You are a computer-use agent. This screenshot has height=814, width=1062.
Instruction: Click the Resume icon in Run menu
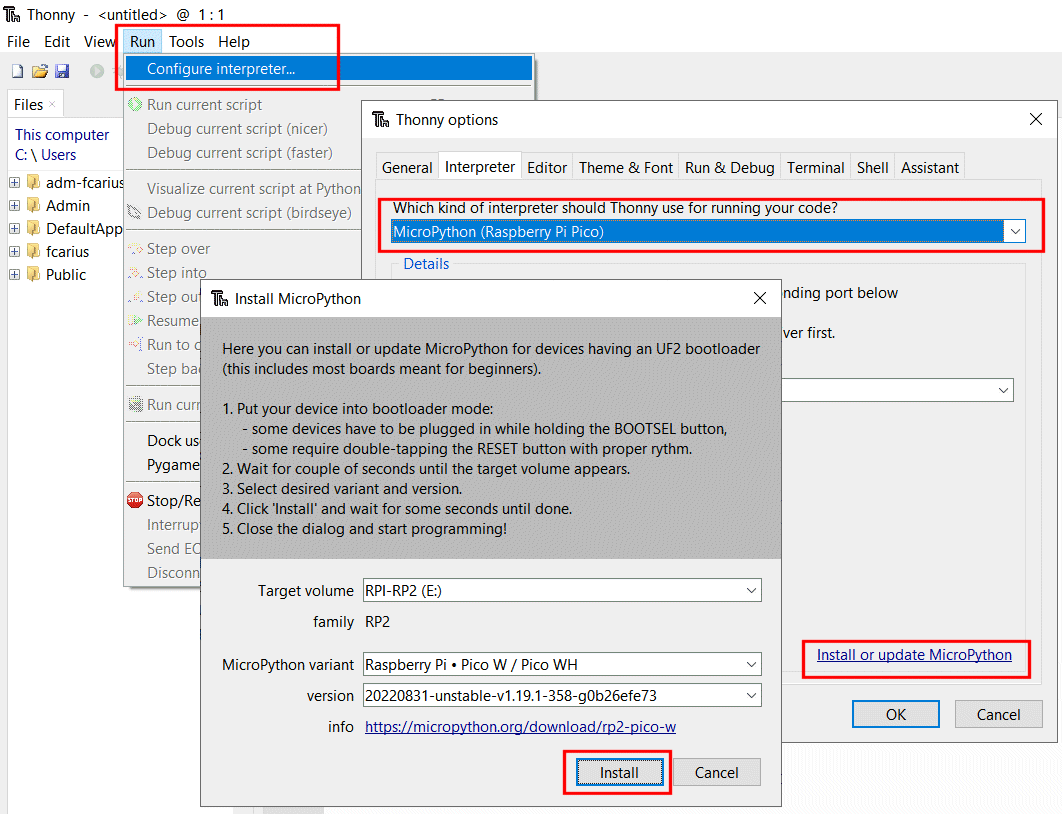135,320
